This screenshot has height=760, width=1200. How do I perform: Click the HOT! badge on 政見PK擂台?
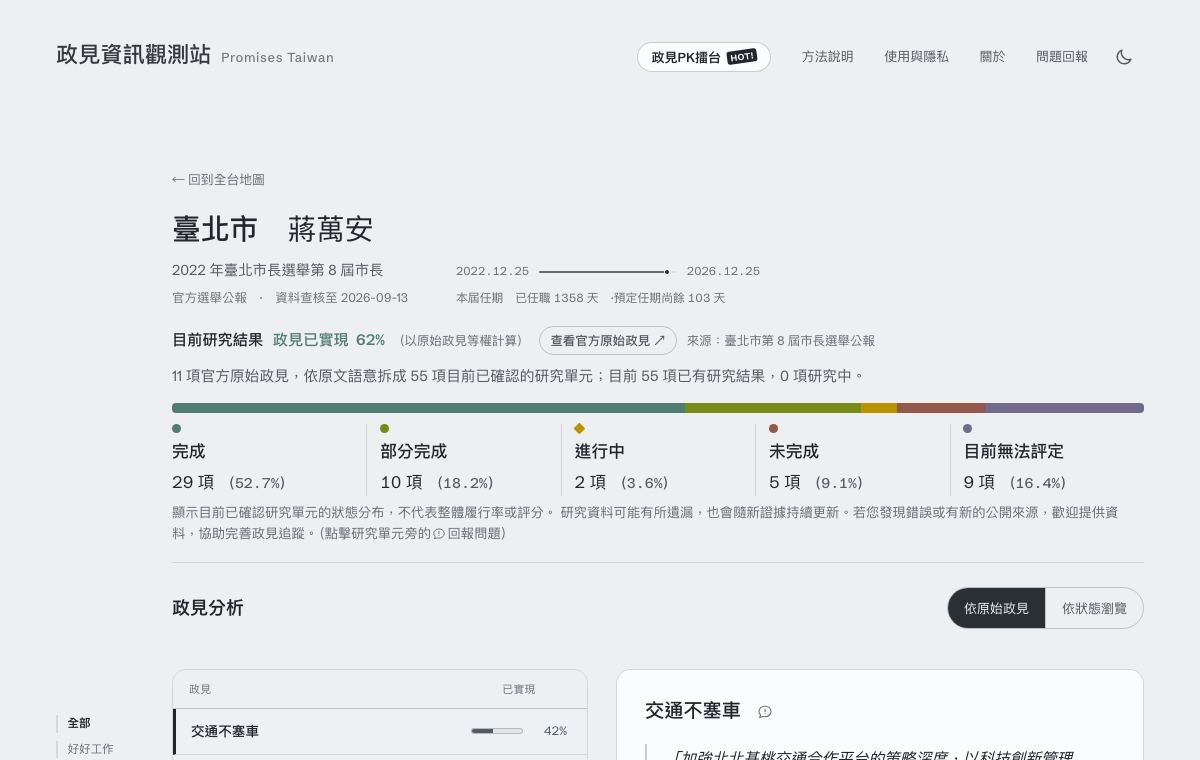pyautogui.click(x=742, y=57)
